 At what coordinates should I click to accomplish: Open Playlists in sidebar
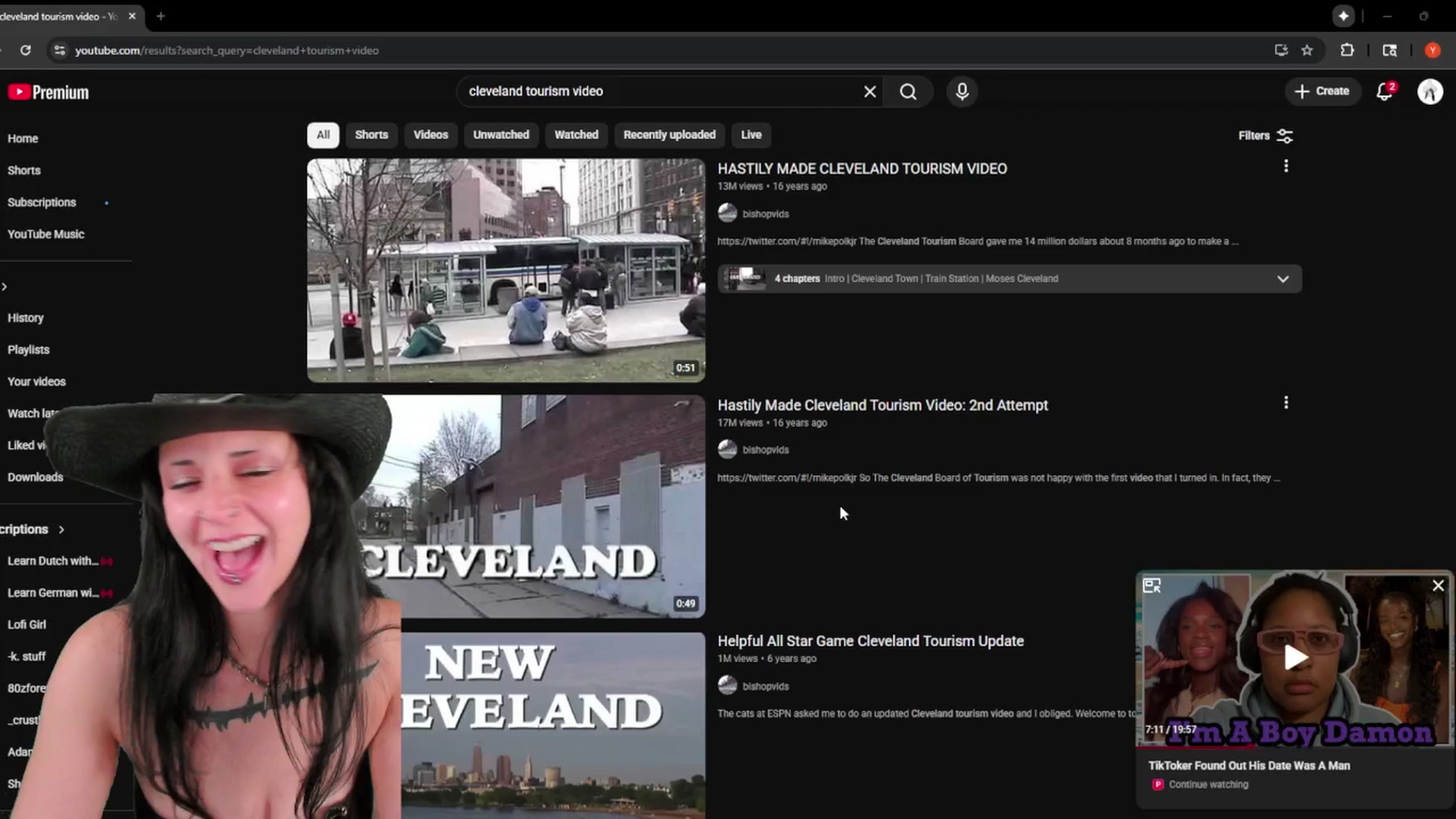28,350
